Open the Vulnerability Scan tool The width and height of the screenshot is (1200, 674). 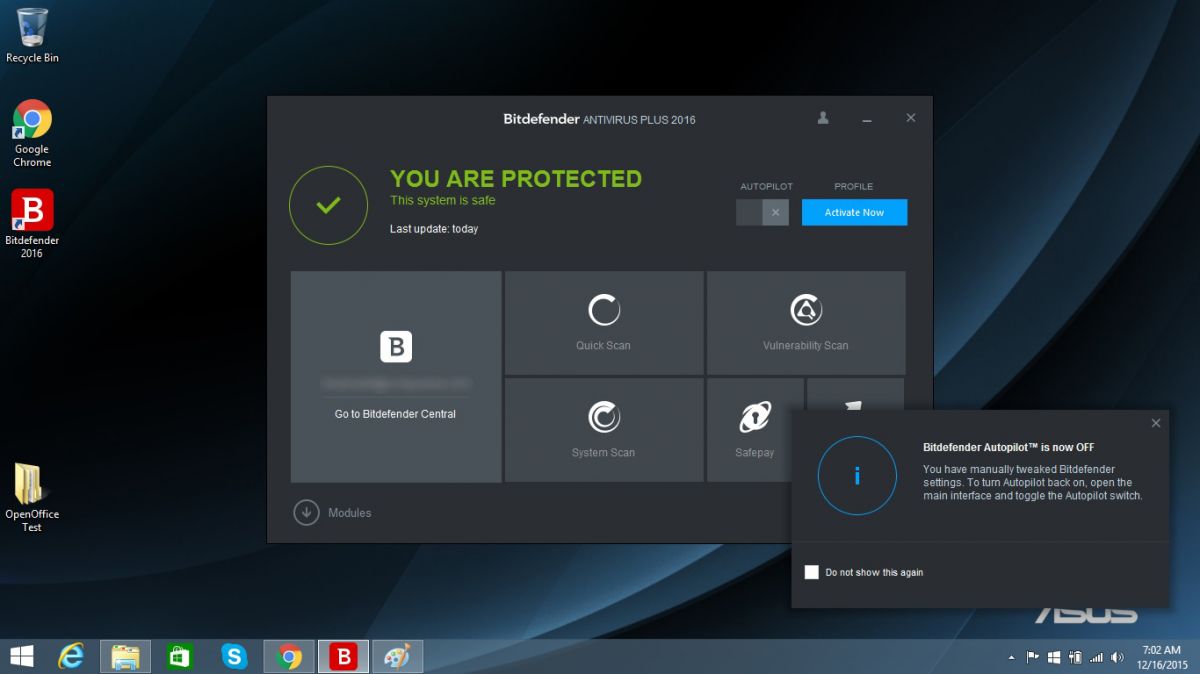805,322
